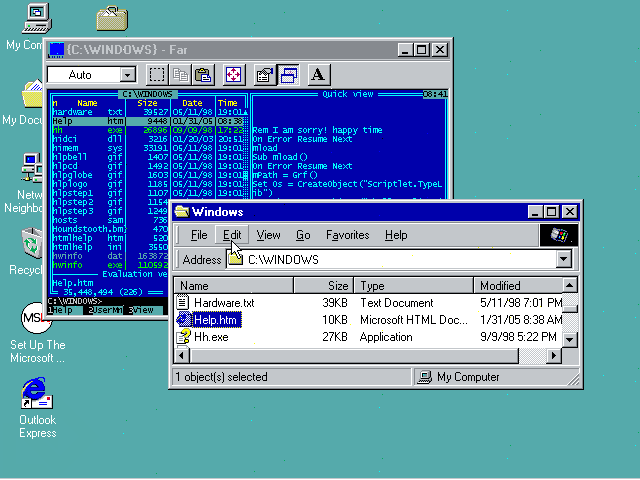Open Auto font size dropdown in Far
The height and width of the screenshot is (480, 640).
pos(128,75)
